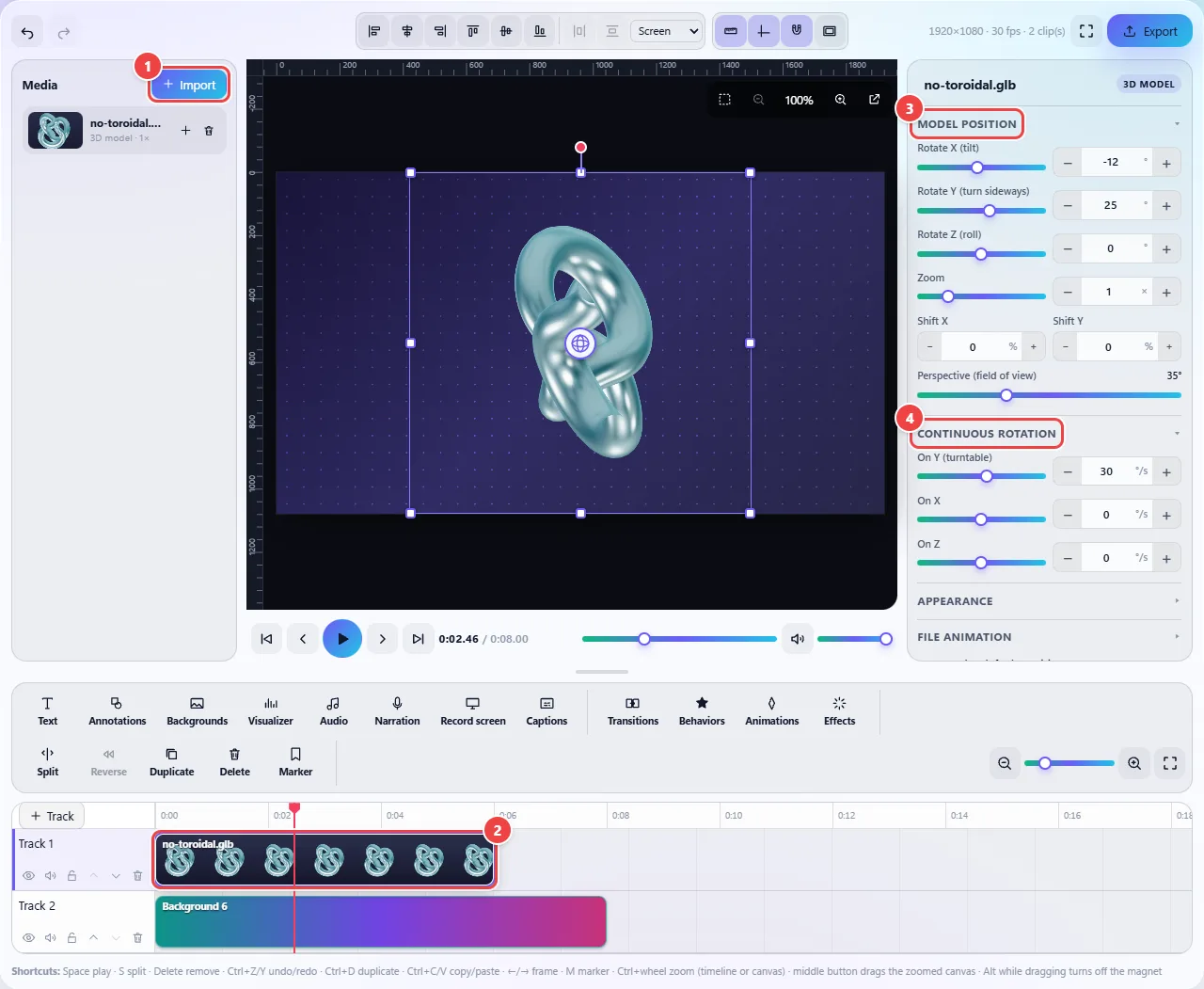Delete no-toroidal item from Media
This screenshot has height=989, width=1204.
point(209,131)
